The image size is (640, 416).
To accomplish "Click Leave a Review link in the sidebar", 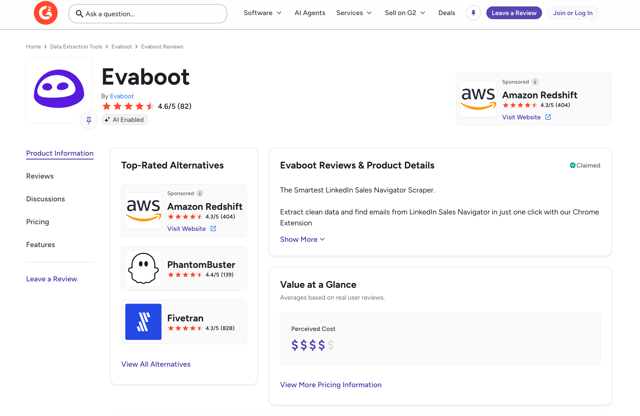I will pyautogui.click(x=51, y=279).
